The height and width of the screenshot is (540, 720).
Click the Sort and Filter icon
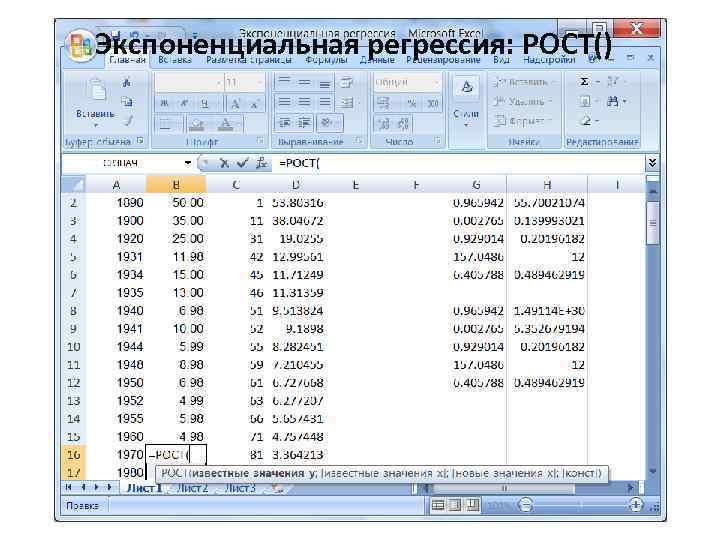pos(613,82)
